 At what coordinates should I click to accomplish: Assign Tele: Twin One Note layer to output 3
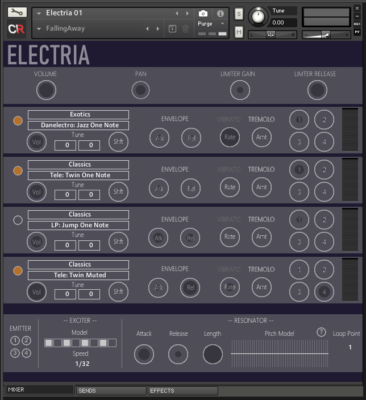click(x=299, y=192)
